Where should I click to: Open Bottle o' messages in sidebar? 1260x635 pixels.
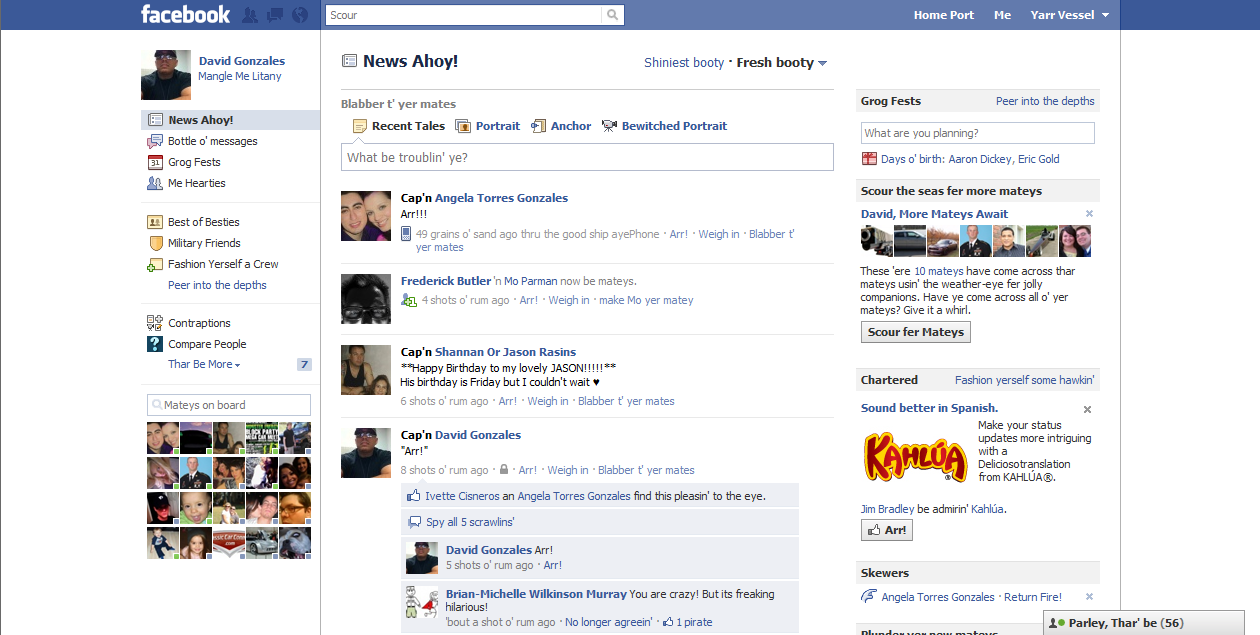[x=212, y=141]
